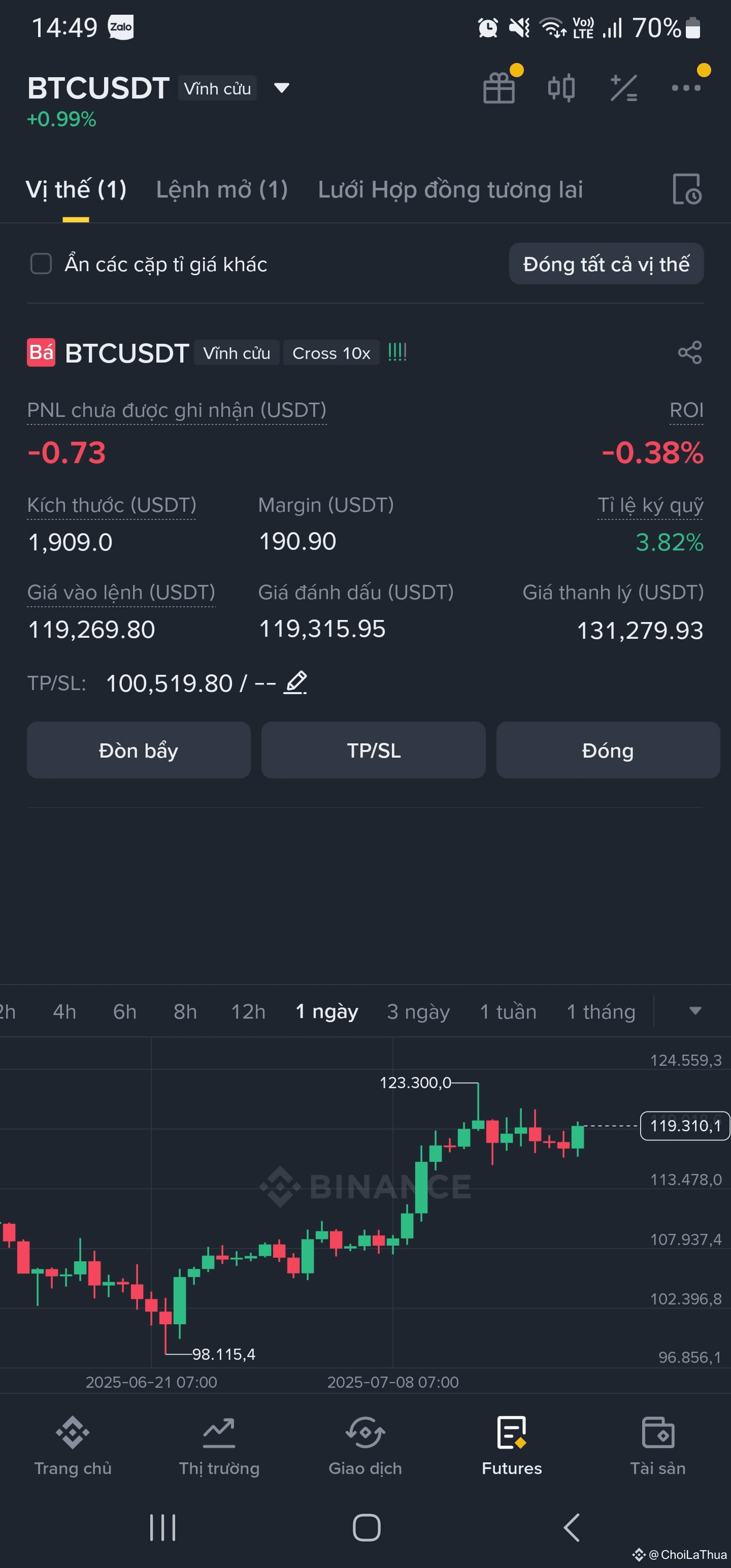Select the 1 tuần chart timeframe
The width and height of the screenshot is (731, 1568).
(508, 1011)
